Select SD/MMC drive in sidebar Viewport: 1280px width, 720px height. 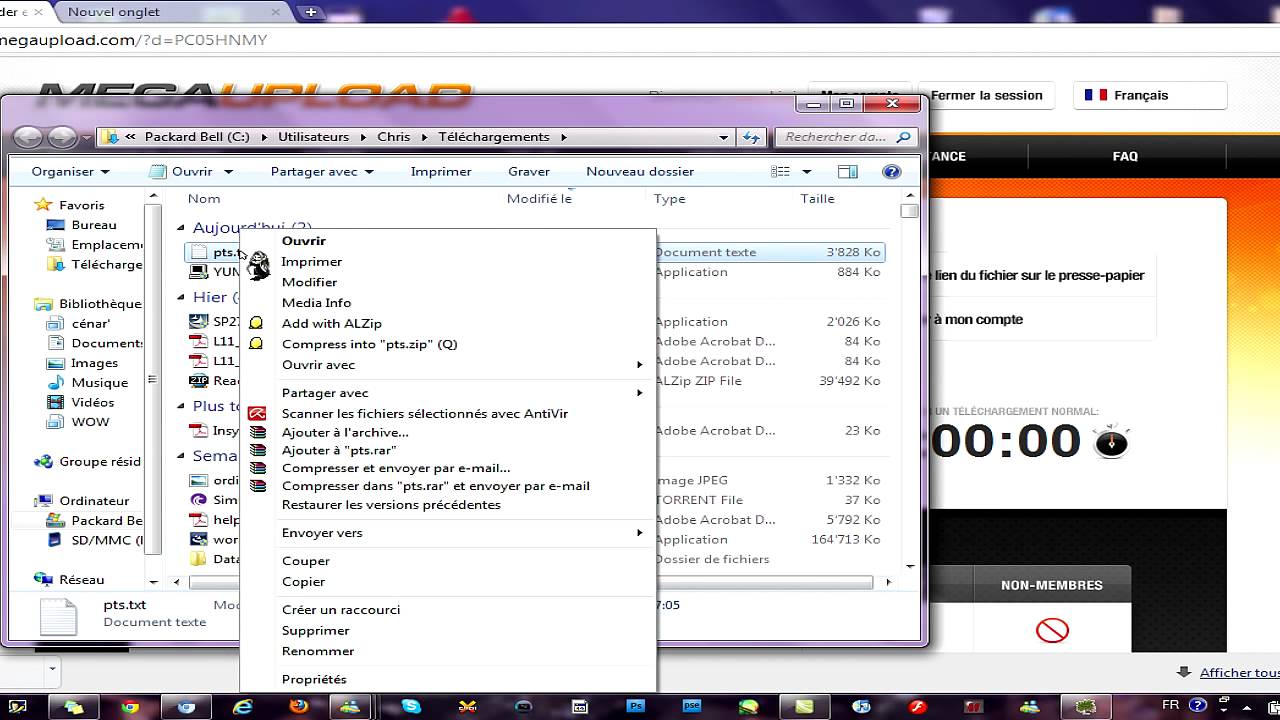(107, 540)
